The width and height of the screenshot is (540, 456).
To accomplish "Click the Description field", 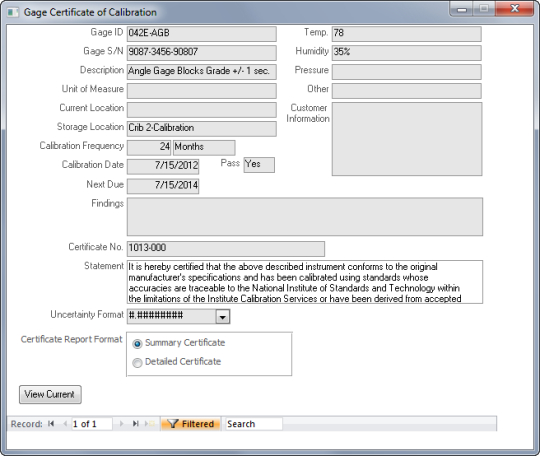I will tap(201, 71).
